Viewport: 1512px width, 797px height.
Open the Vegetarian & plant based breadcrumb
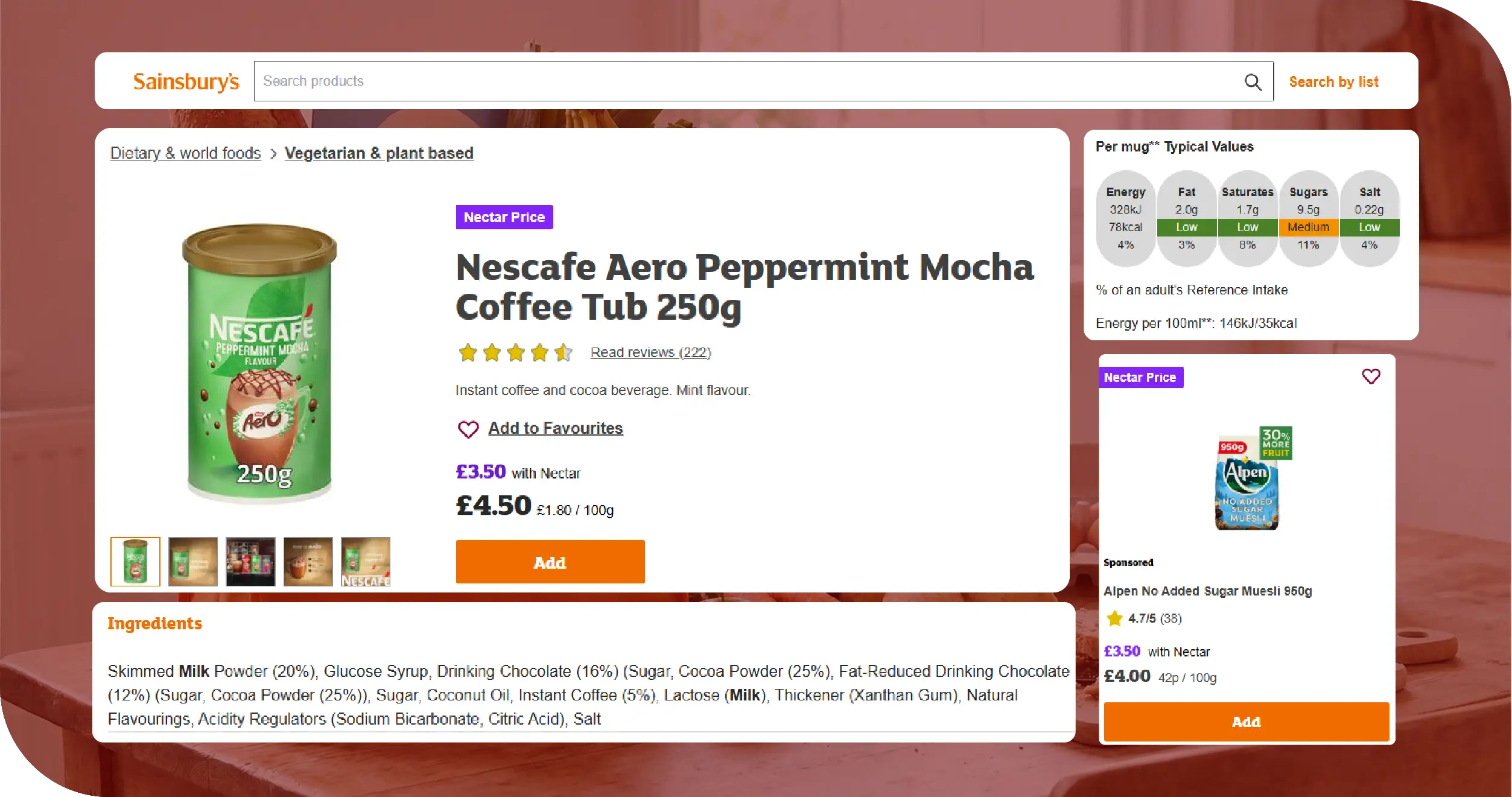click(379, 153)
